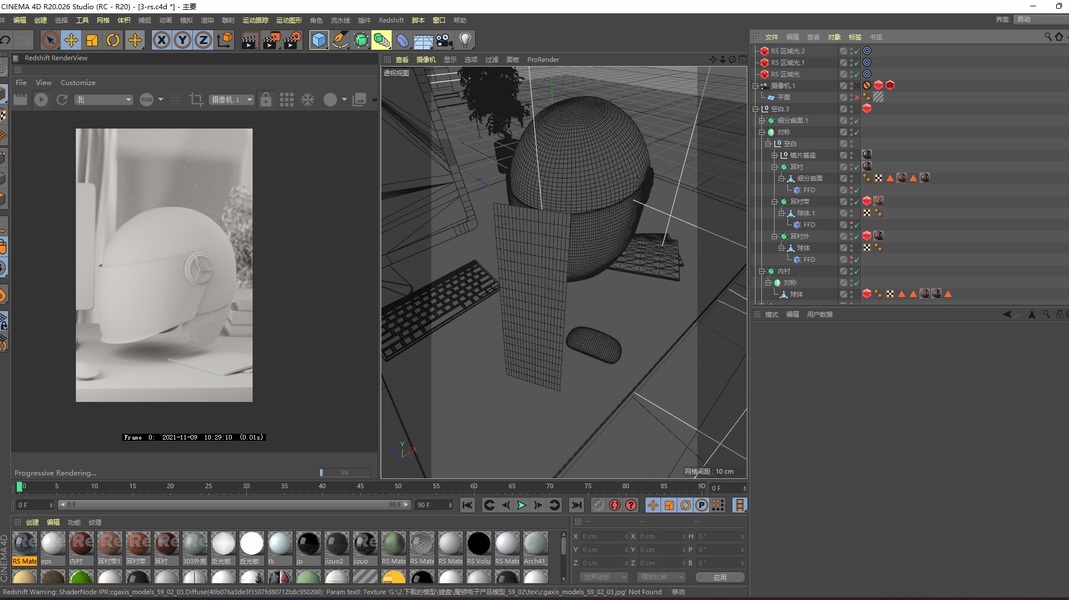Toggle enable checkmark for 细分曲面.1

857,121
